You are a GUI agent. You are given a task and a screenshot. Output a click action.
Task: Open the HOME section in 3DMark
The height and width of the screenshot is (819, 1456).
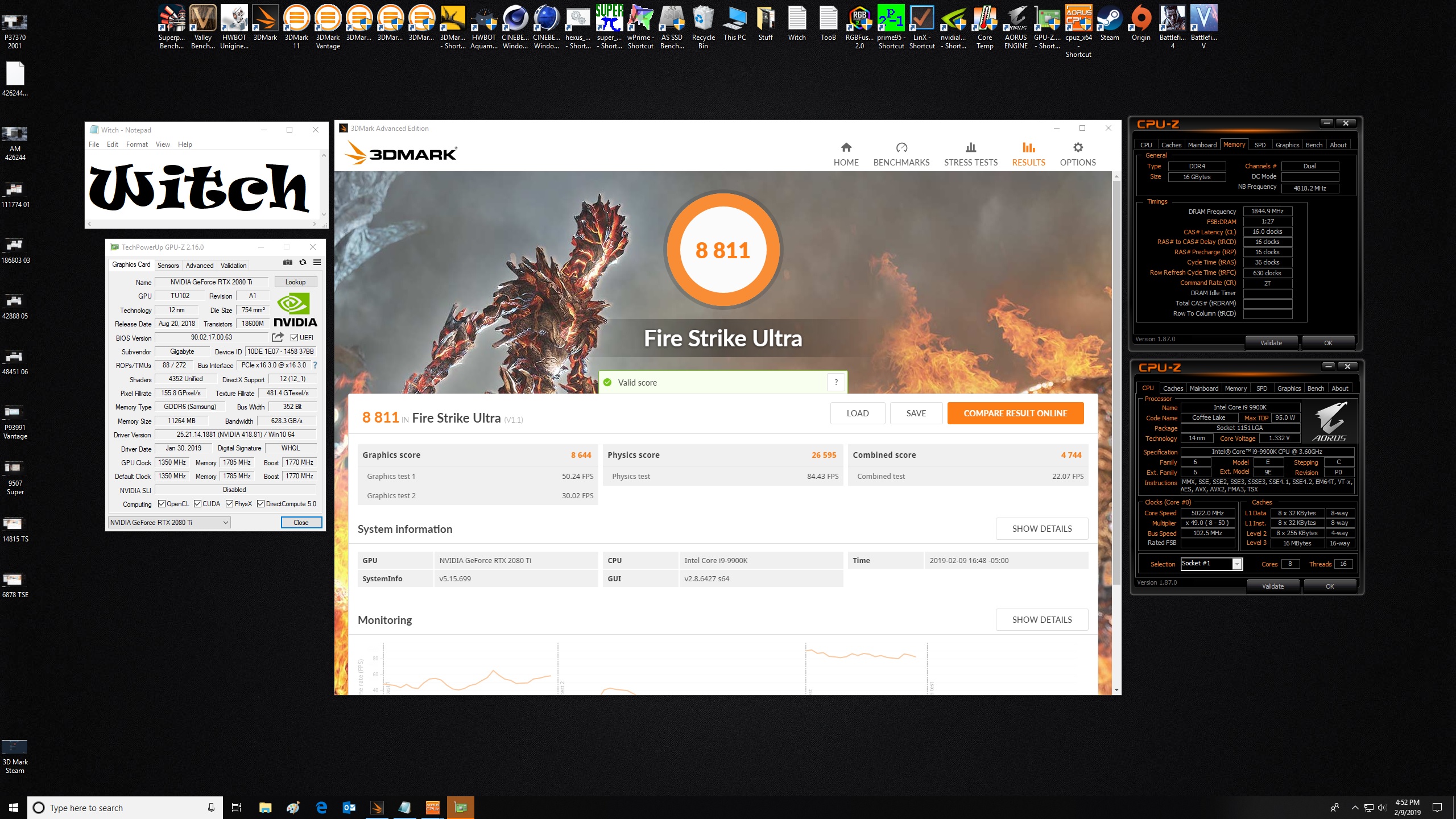(846, 154)
